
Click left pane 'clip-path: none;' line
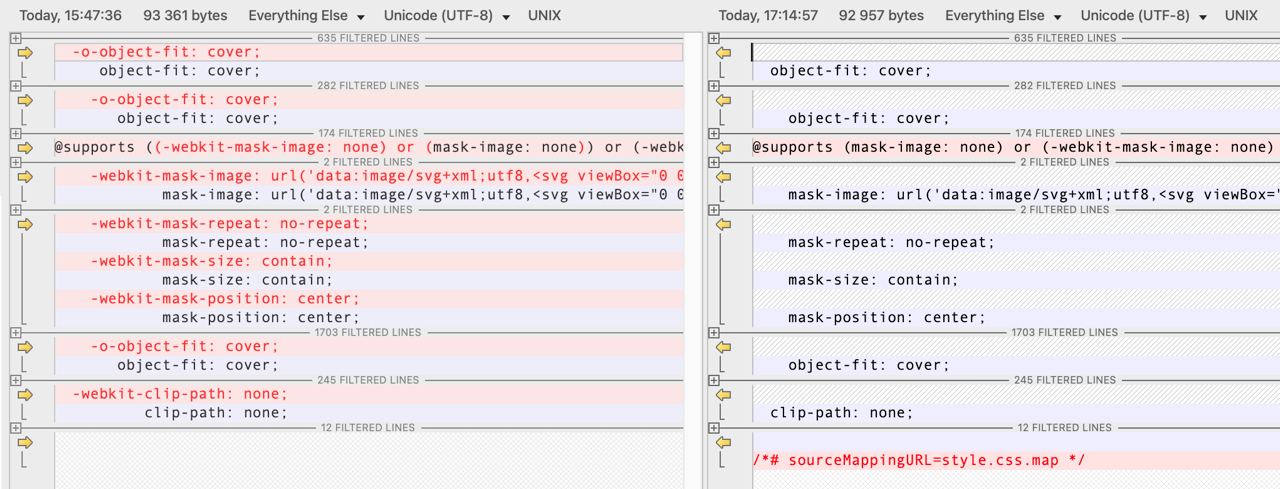pyautogui.click(x=369, y=413)
